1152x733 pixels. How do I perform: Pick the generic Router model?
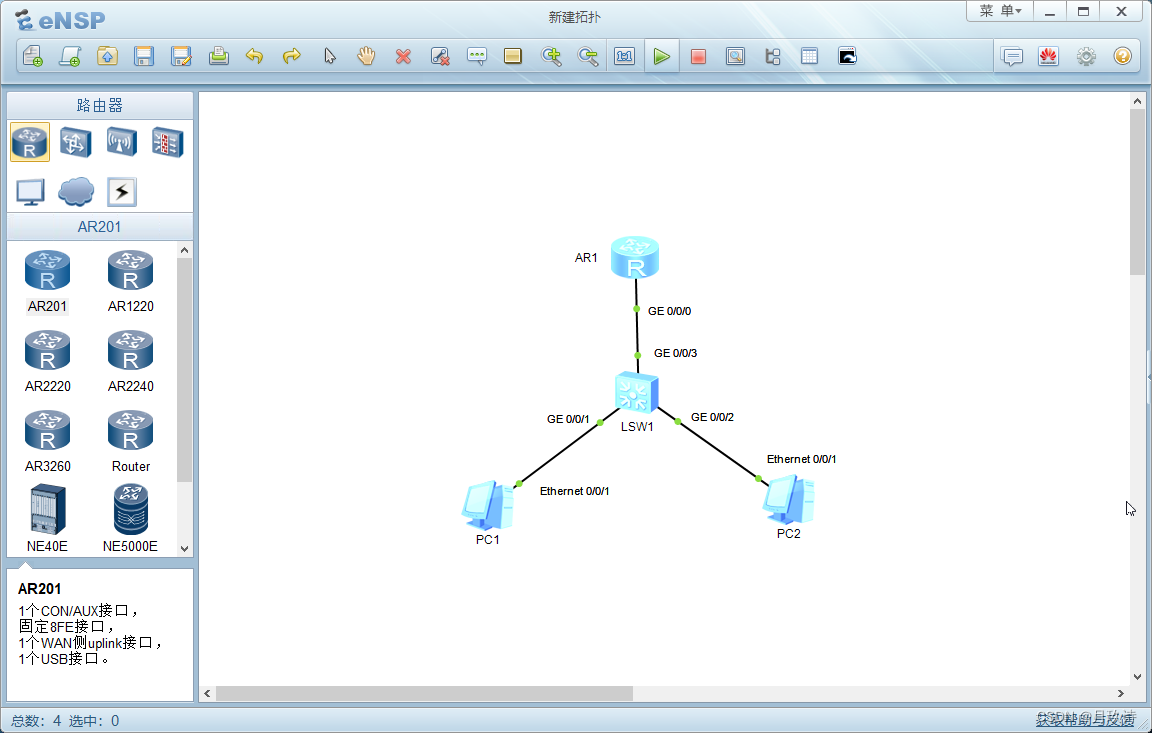[131, 442]
